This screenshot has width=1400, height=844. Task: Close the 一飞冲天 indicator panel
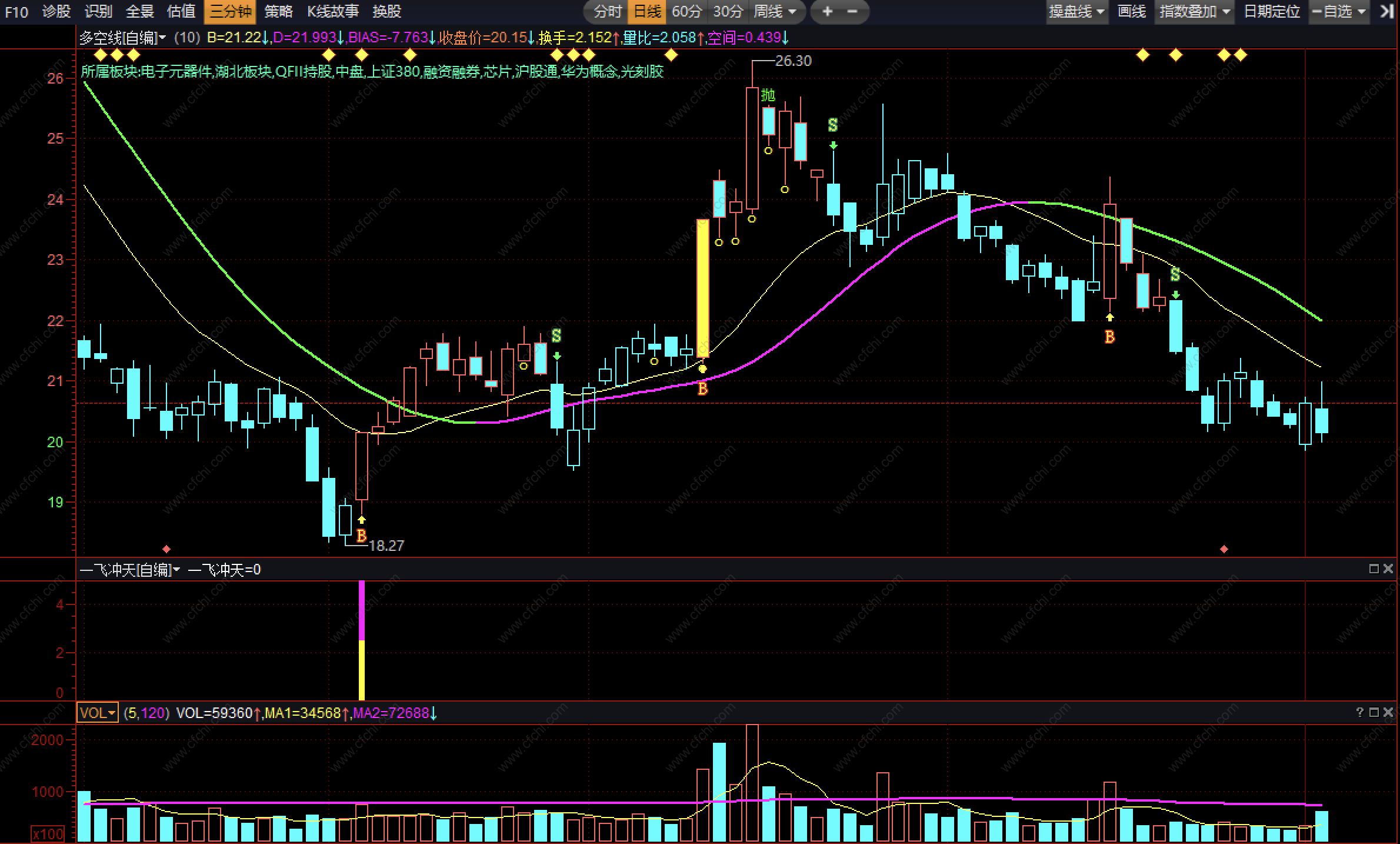coord(1388,569)
